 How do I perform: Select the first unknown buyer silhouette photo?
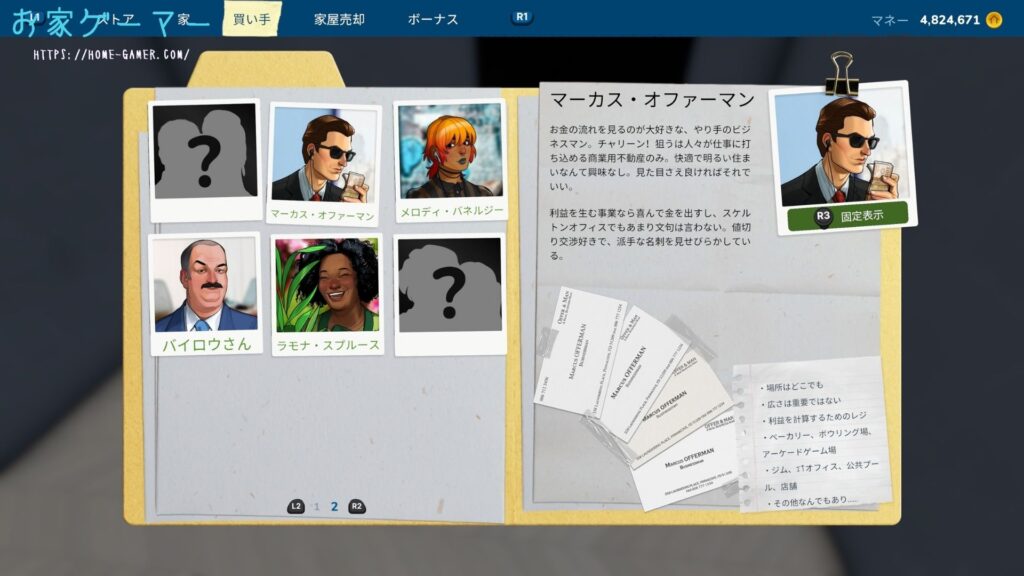[x=205, y=161]
